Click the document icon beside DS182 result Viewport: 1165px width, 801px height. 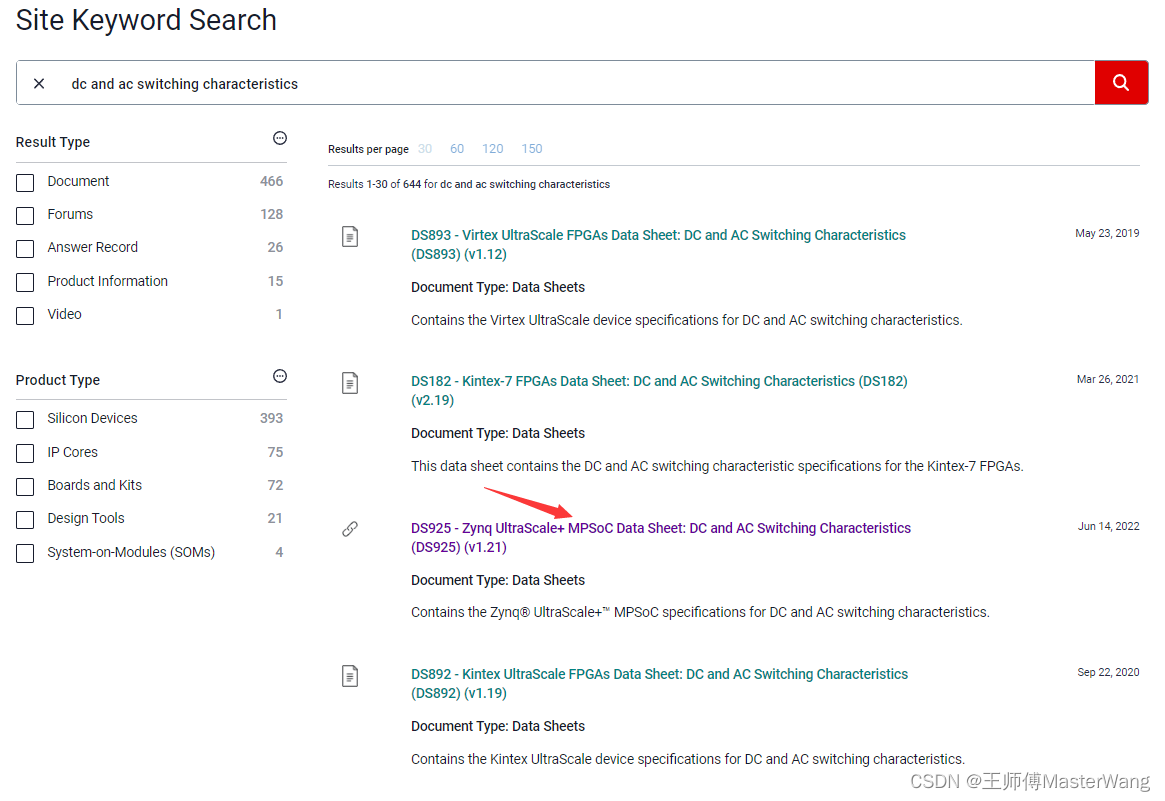tap(350, 383)
